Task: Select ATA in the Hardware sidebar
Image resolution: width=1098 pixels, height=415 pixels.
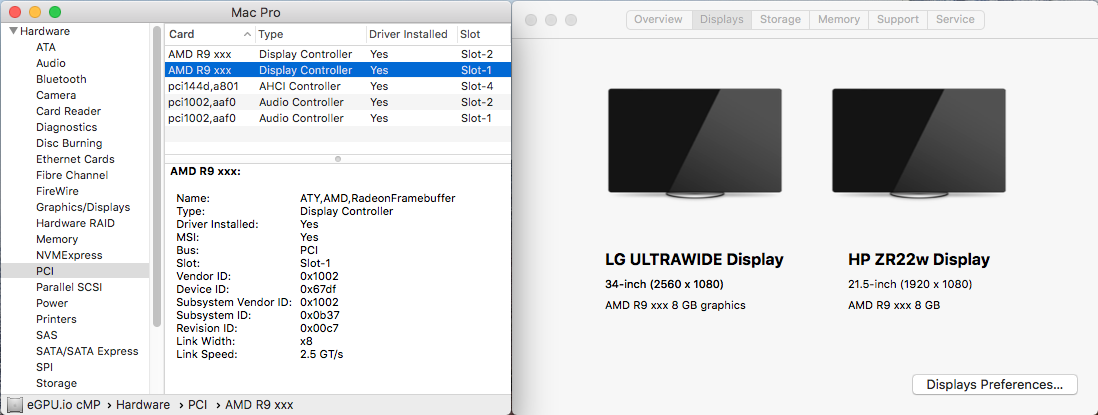Action: coord(46,48)
